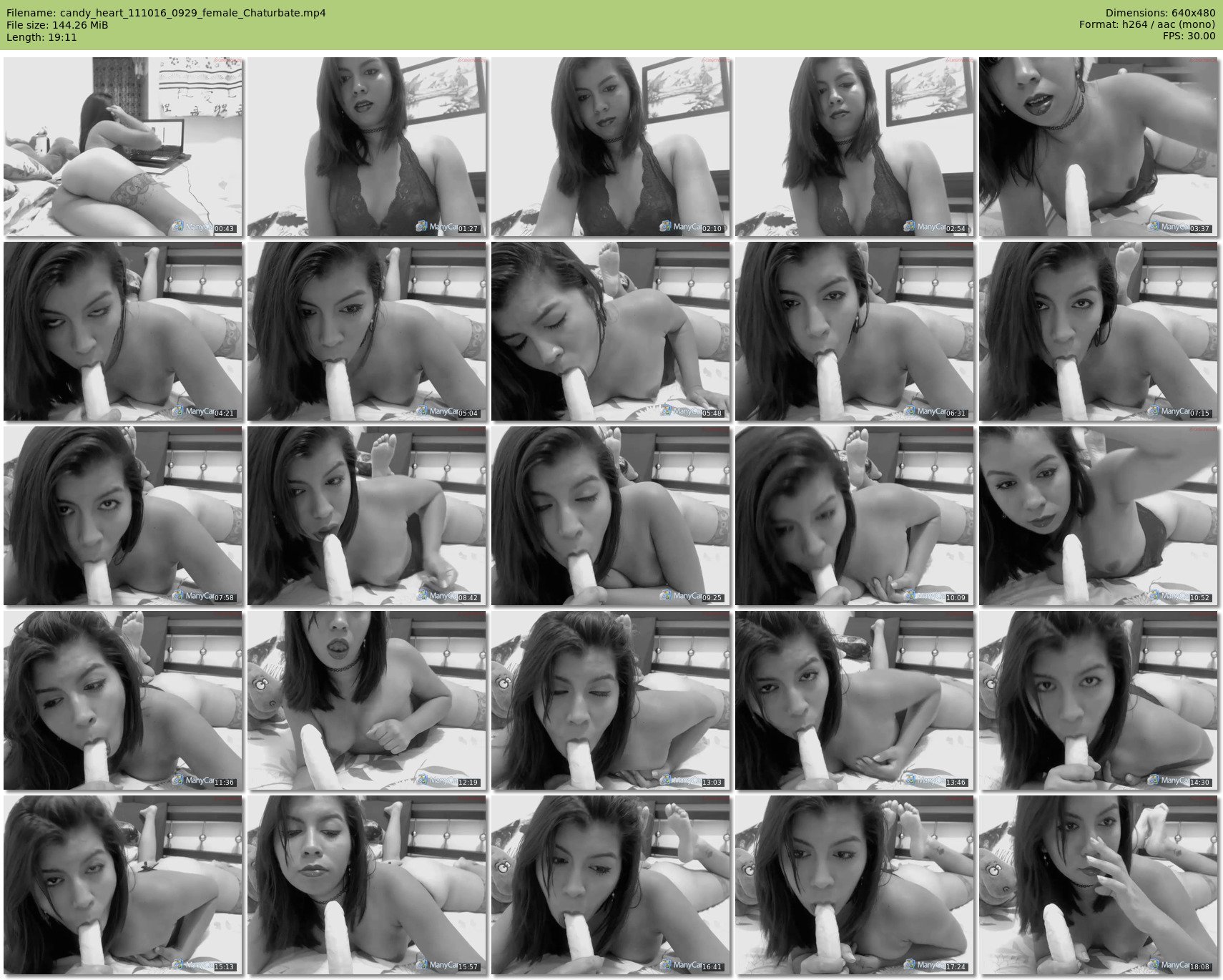
Task: Click the File size line in header
Action: click(57, 25)
